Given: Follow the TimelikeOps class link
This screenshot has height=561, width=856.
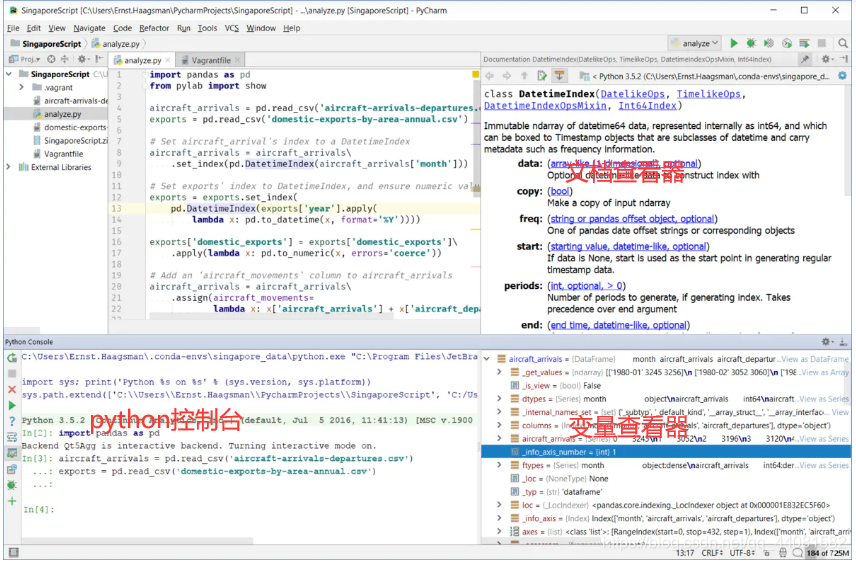Looking at the screenshot, I should click(709, 94).
